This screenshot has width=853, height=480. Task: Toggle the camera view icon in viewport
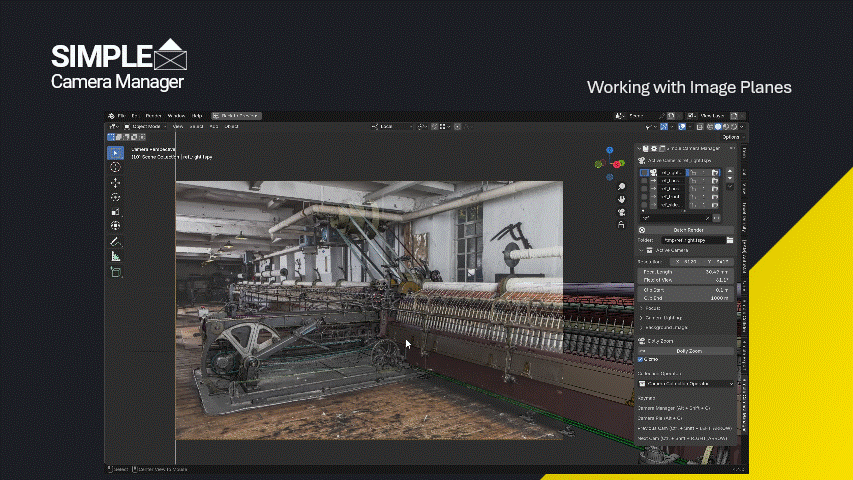click(621, 212)
